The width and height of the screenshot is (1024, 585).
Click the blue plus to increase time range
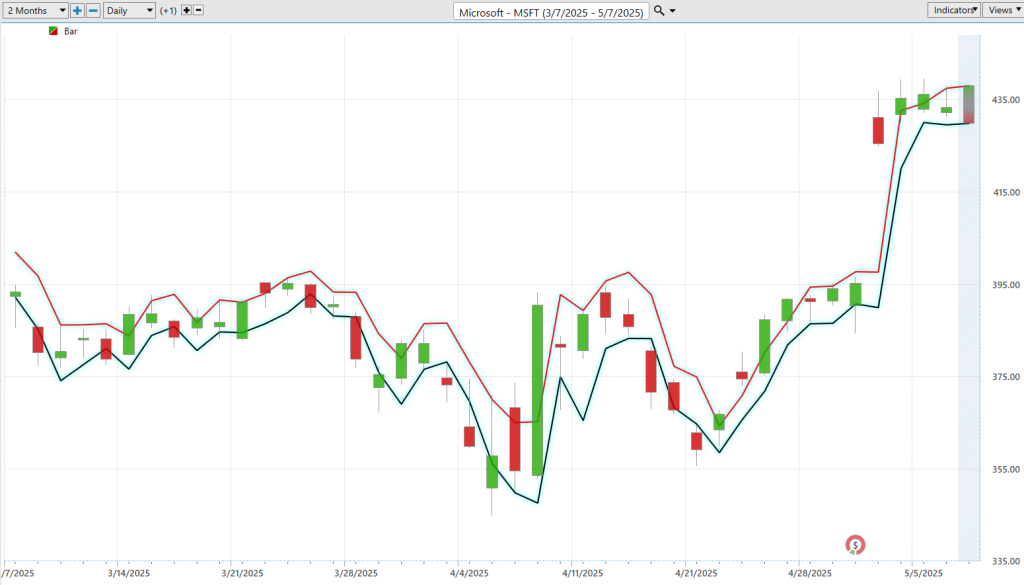click(x=77, y=10)
